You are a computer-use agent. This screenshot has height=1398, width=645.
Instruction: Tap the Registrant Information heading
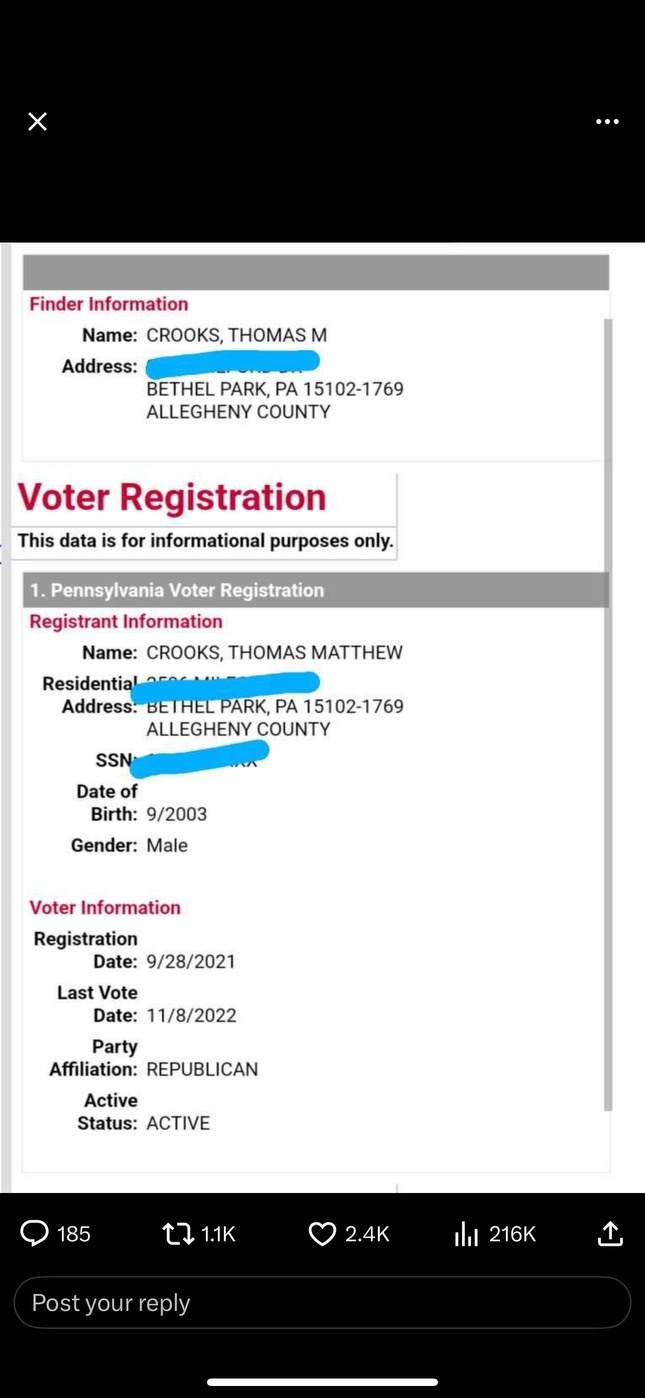coord(126,621)
